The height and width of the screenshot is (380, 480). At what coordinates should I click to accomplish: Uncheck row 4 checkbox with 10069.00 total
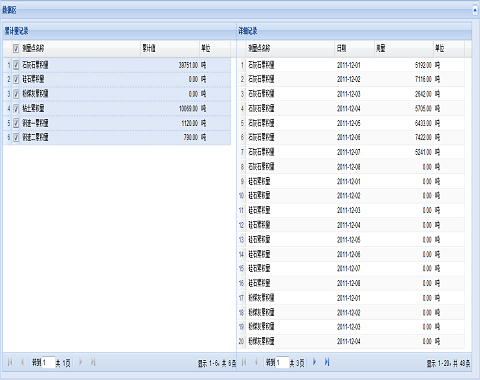coord(16,108)
